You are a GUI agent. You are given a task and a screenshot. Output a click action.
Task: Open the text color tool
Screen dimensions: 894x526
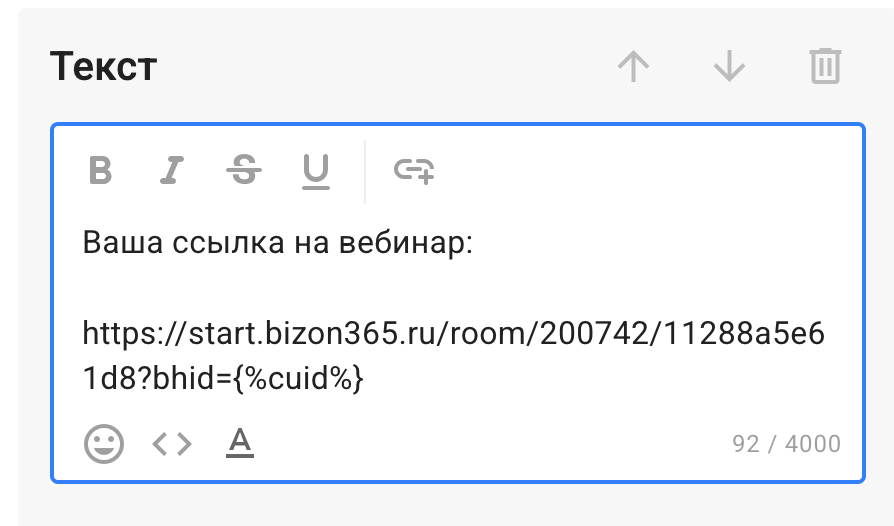click(240, 443)
